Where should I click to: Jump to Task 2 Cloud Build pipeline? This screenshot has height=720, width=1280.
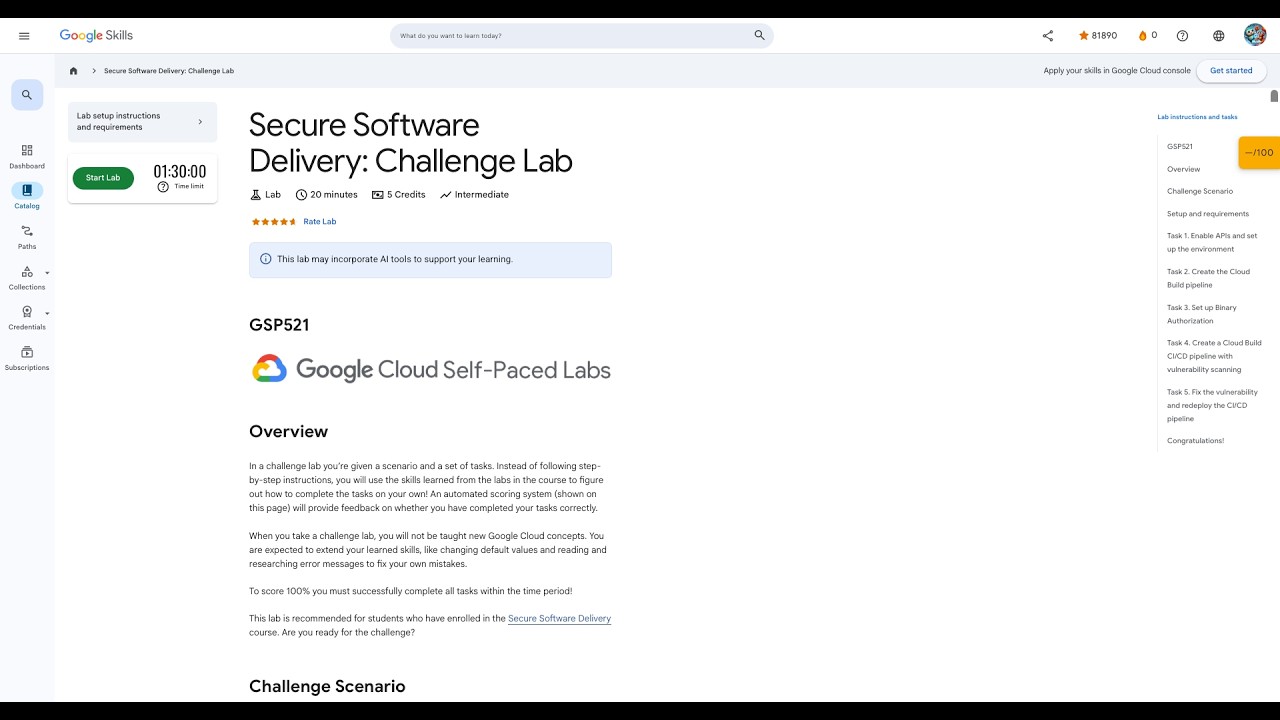[1208, 278]
